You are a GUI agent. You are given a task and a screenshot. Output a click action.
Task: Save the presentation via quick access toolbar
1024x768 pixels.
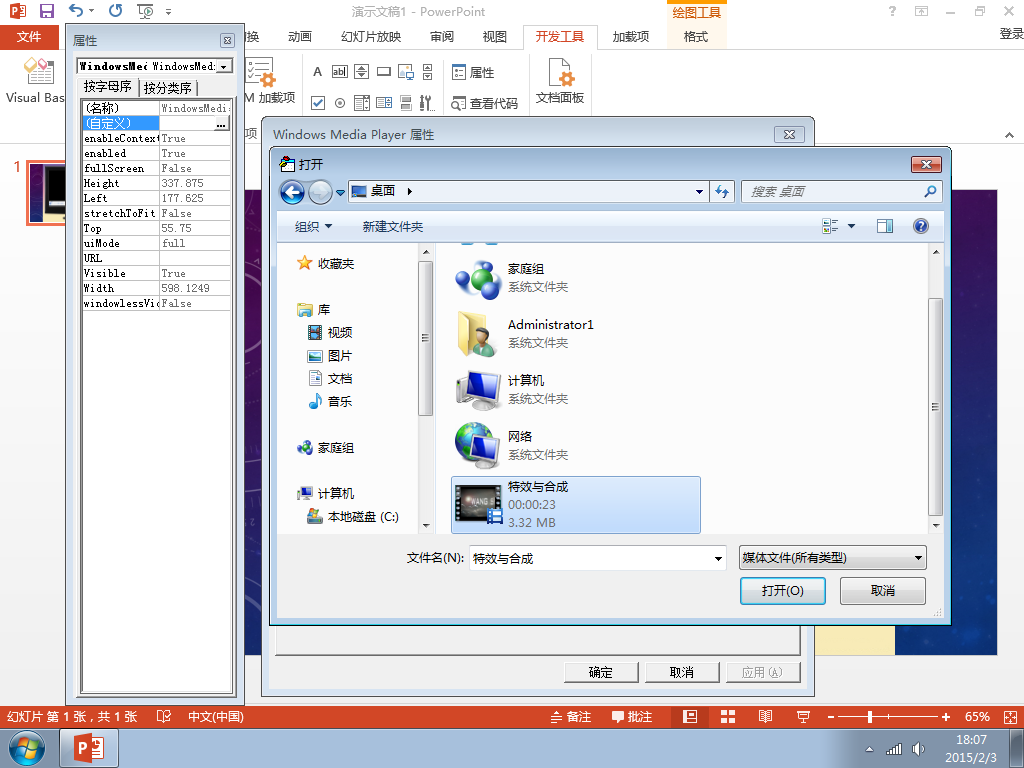(46, 11)
